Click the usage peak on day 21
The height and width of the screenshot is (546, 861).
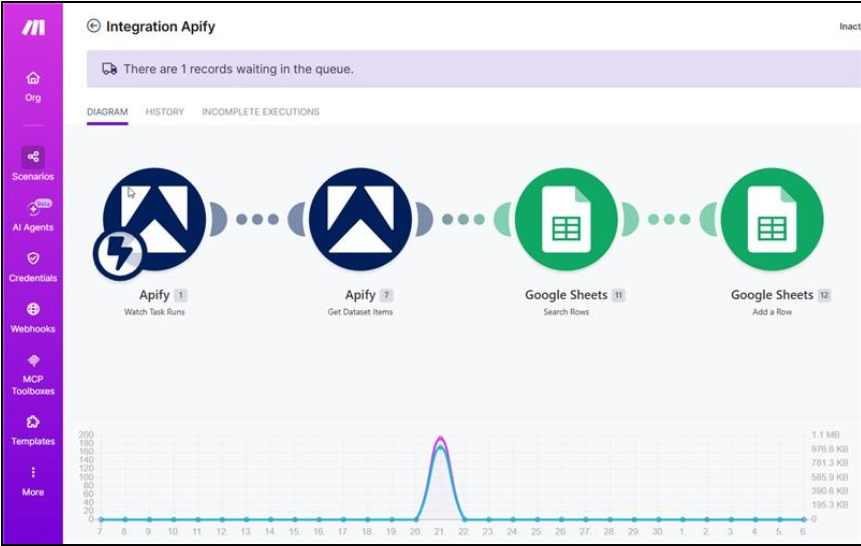[x=440, y=438]
